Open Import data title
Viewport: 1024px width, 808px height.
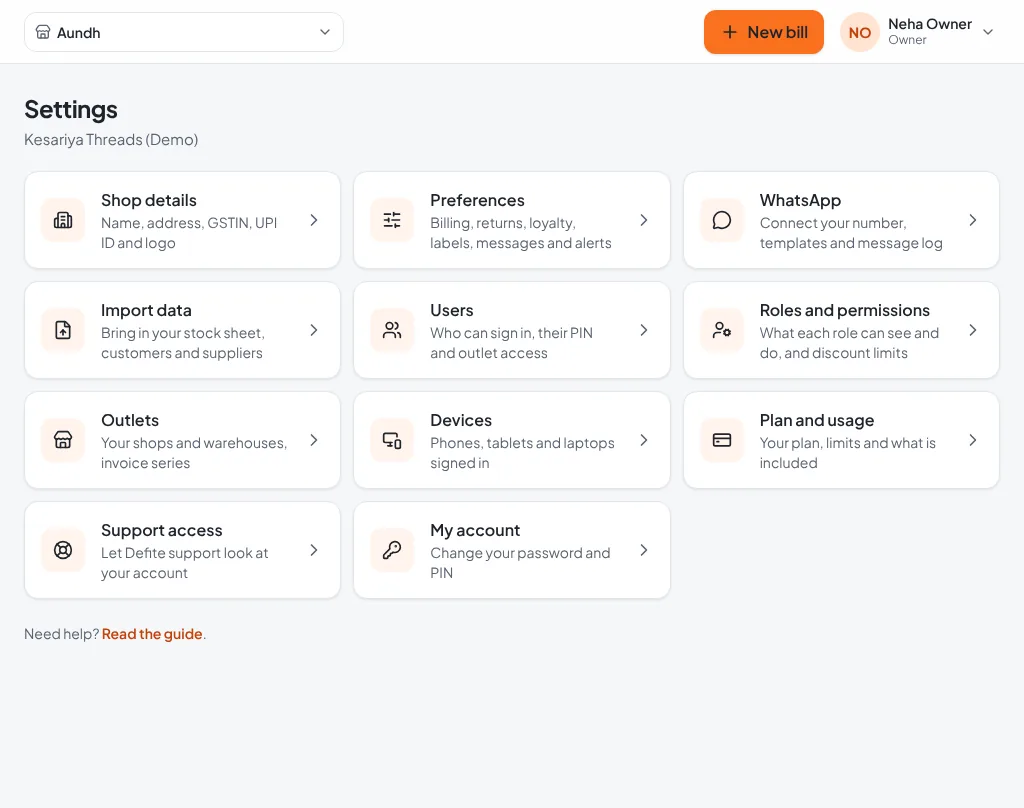click(146, 310)
